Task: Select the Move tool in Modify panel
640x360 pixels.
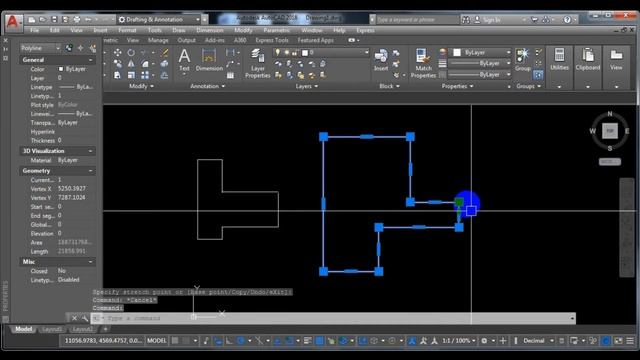Action: pos(118,53)
